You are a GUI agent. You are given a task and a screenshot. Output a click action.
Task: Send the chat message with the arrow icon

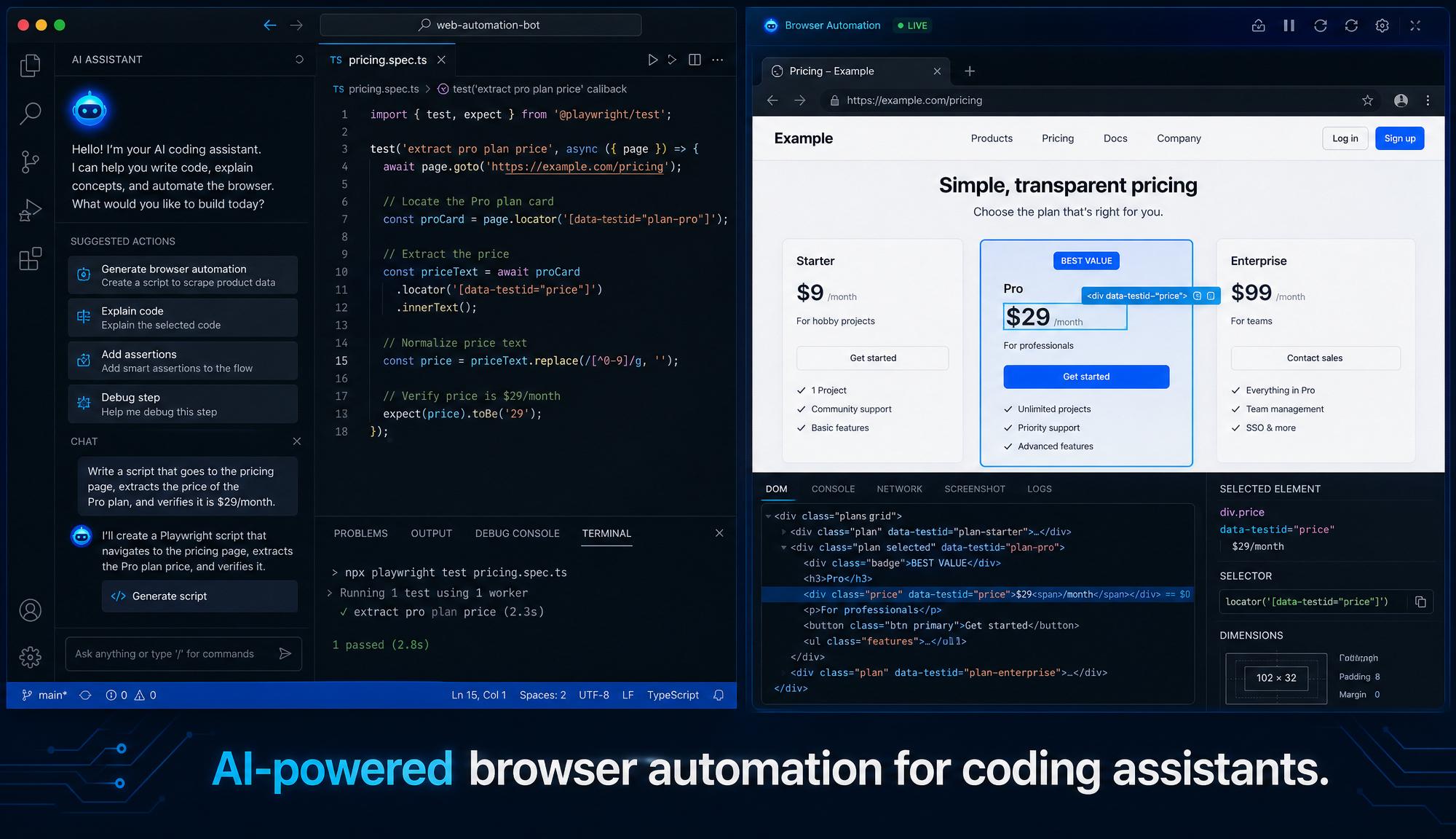pyautogui.click(x=285, y=653)
